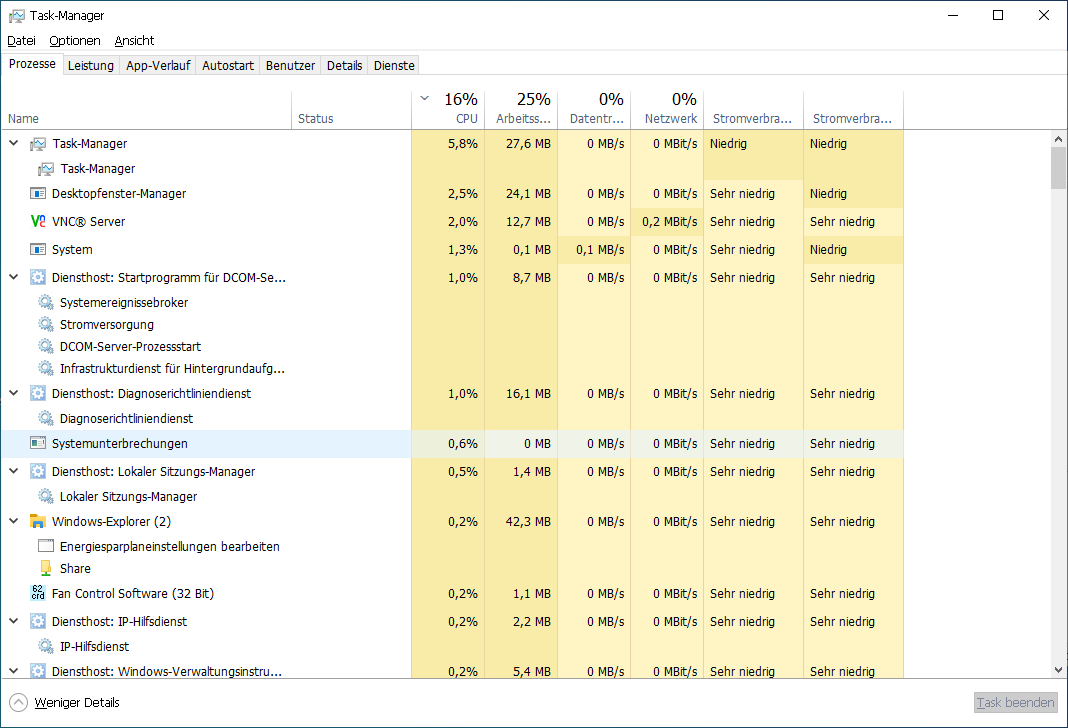1068x728 pixels.
Task: Click the 0,1 MB/s disk value for System
Action: click(600, 249)
